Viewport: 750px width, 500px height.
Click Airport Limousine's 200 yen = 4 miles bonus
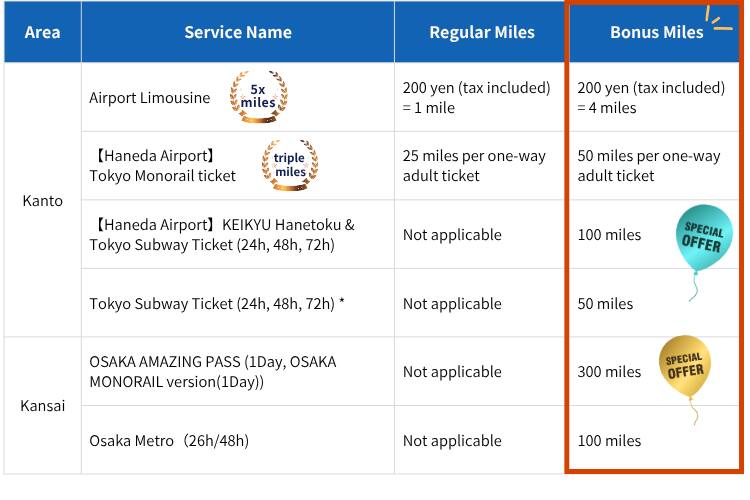pos(650,98)
